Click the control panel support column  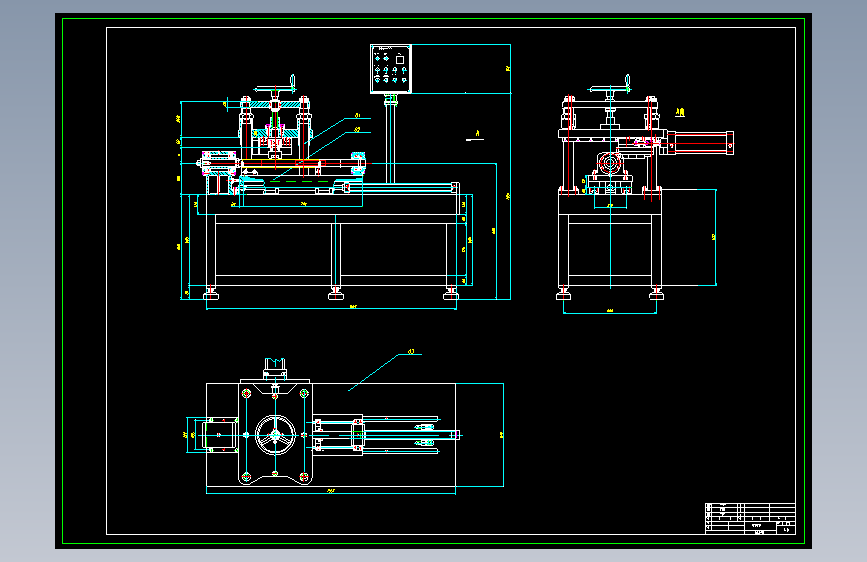391,138
